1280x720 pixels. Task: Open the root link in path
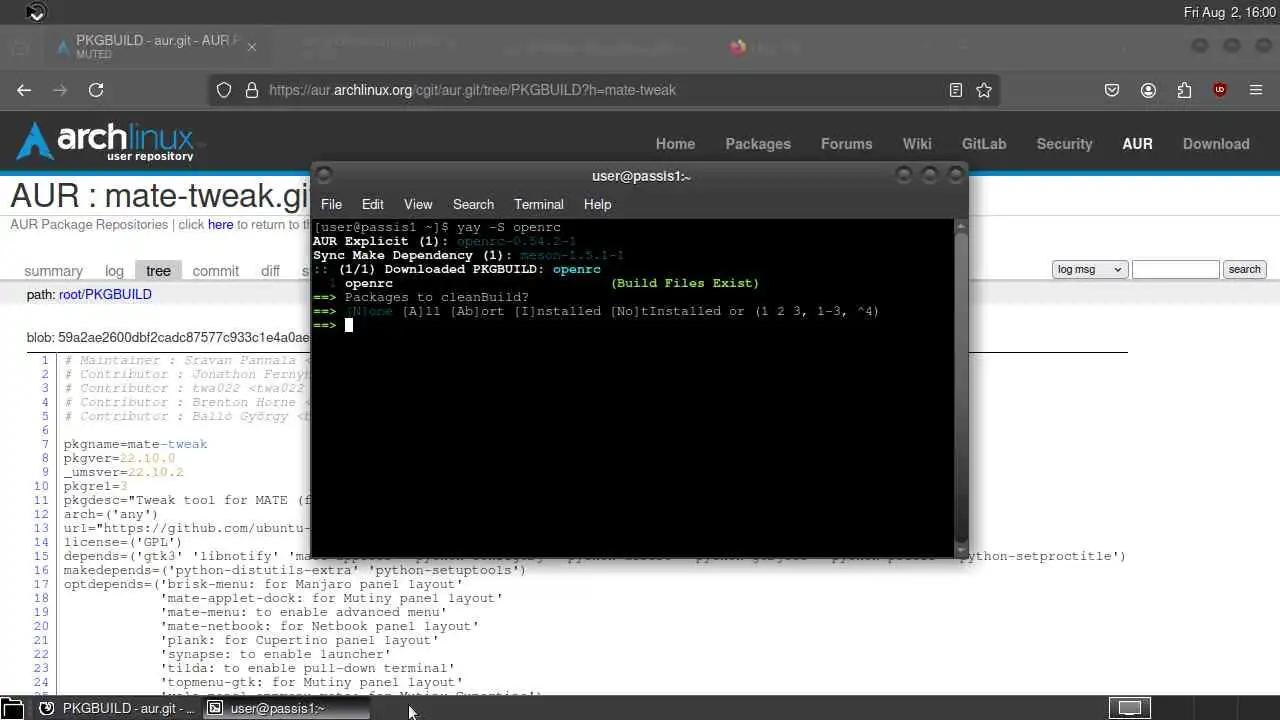click(x=69, y=295)
